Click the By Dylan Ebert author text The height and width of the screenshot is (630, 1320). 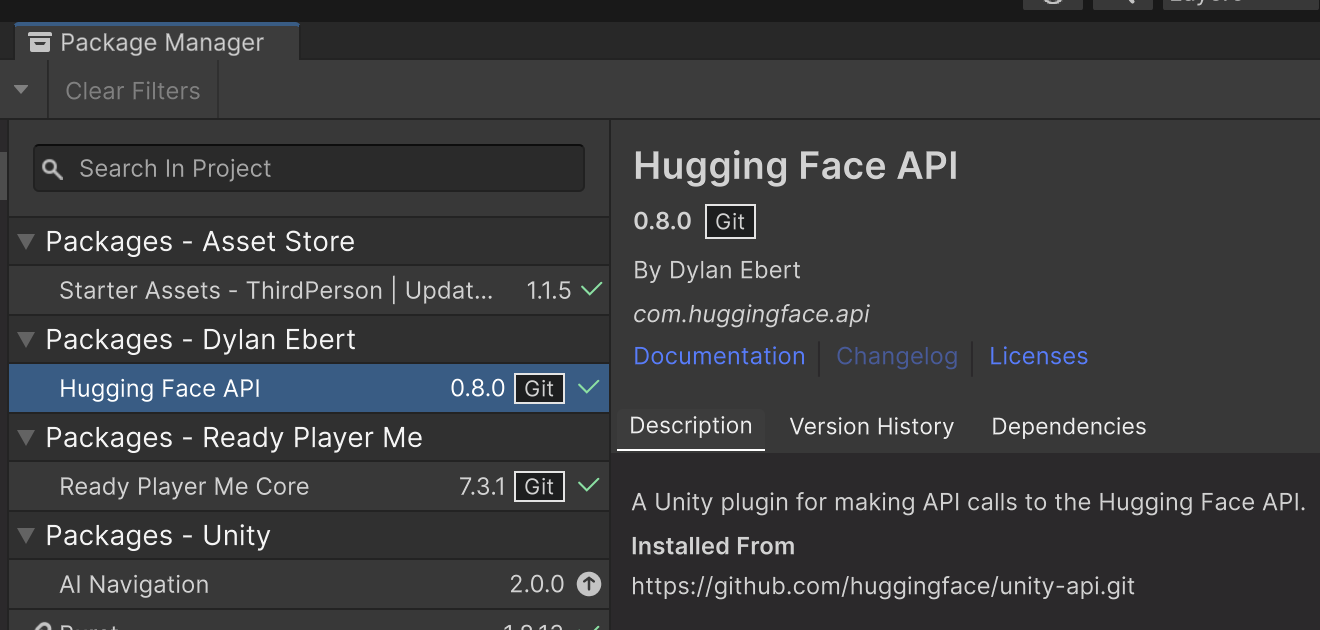click(717, 270)
